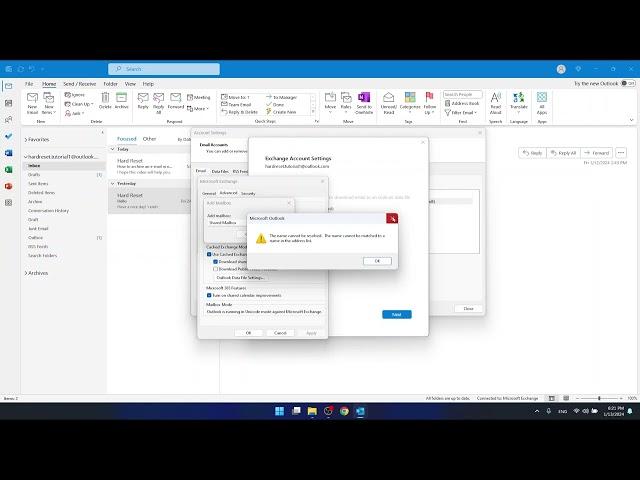
Task: Click Close in Account Settings window
Action: (469, 309)
